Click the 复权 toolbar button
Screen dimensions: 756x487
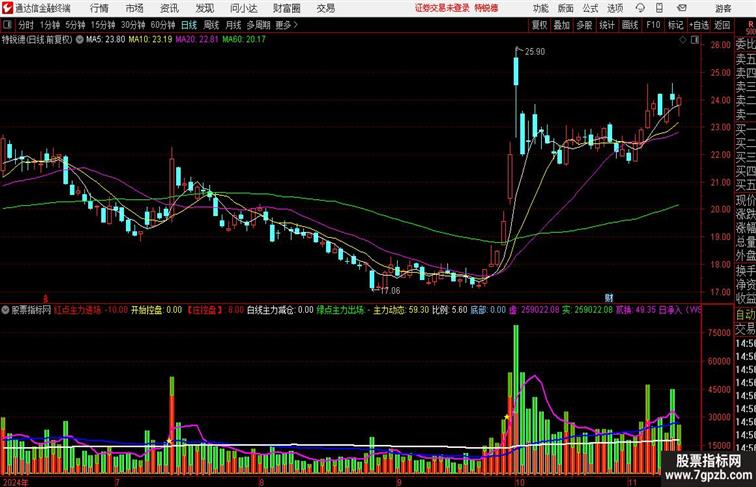tap(539, 25)
